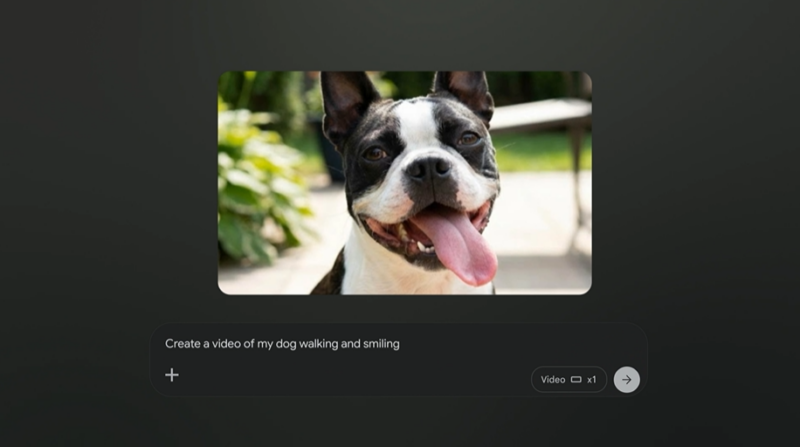800x447 pixels.
Task: Click the plus icon to add media
Action: pos(172,375)
